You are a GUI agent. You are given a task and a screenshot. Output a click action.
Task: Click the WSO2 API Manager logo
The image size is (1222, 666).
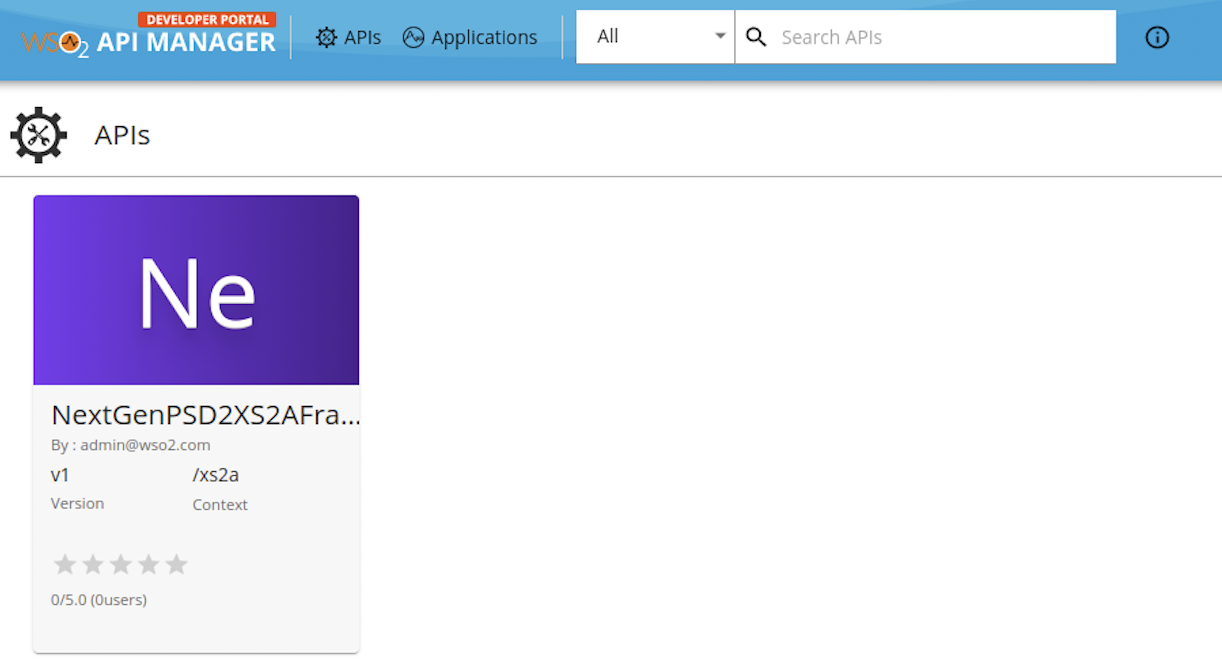point(148,36)
